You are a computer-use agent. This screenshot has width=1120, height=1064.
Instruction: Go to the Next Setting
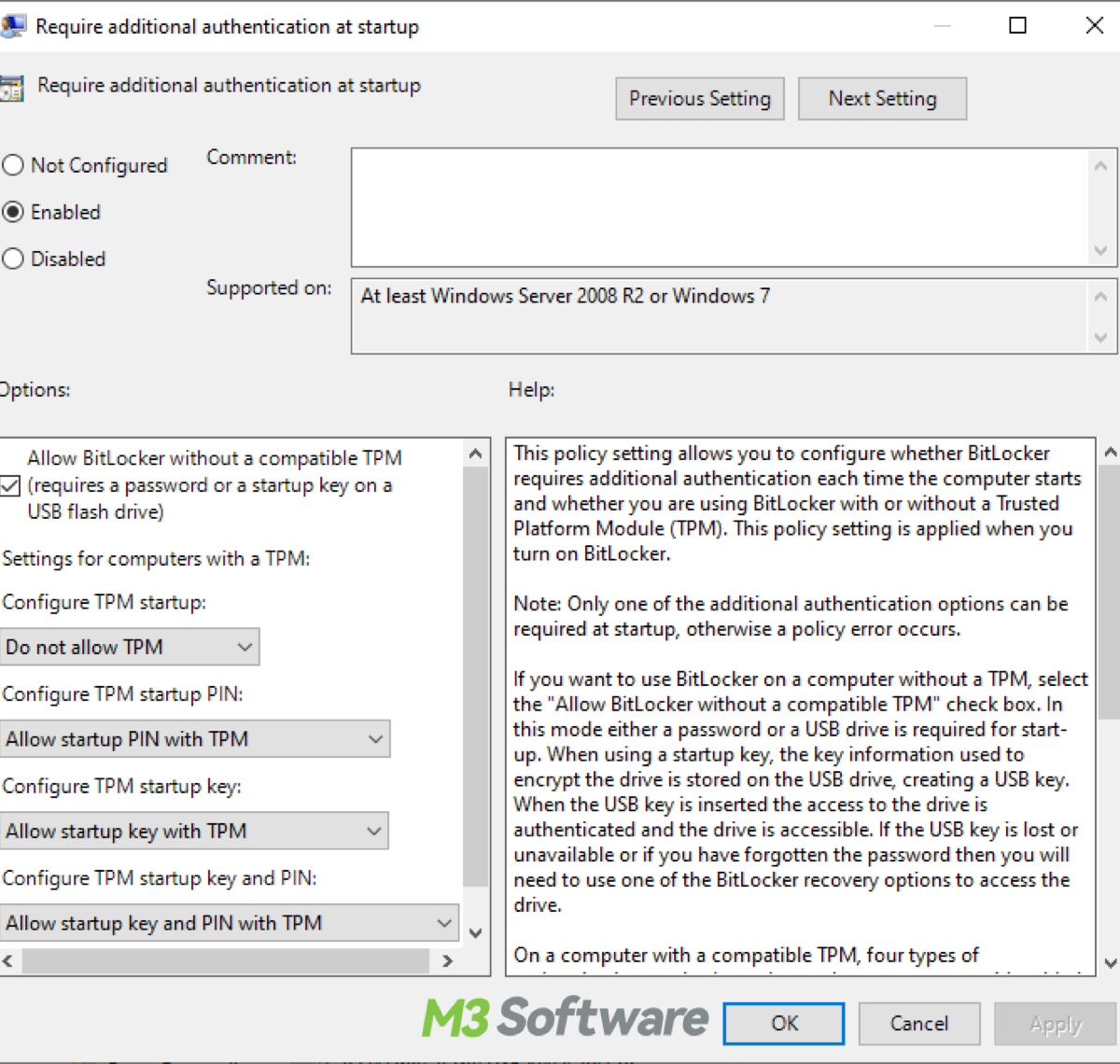[882, 99]
